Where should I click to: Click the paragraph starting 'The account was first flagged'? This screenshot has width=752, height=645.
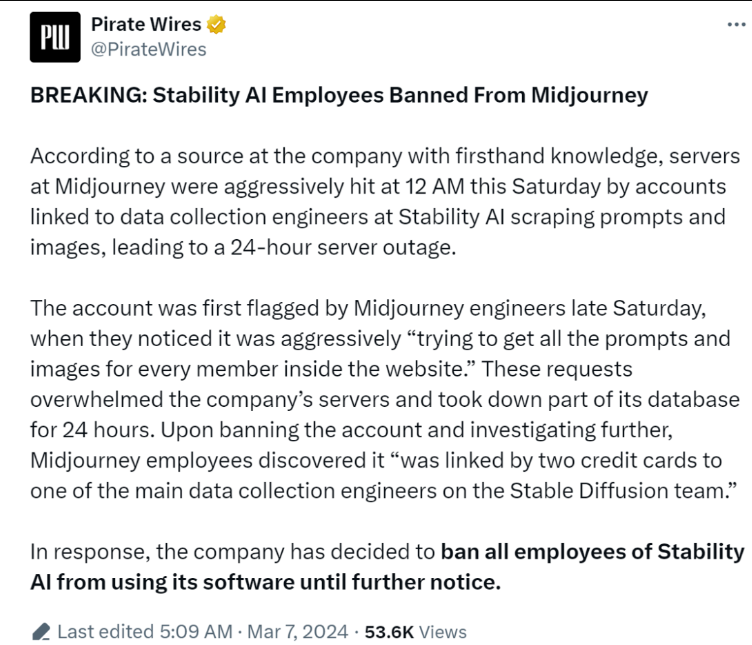click(385, 400)
